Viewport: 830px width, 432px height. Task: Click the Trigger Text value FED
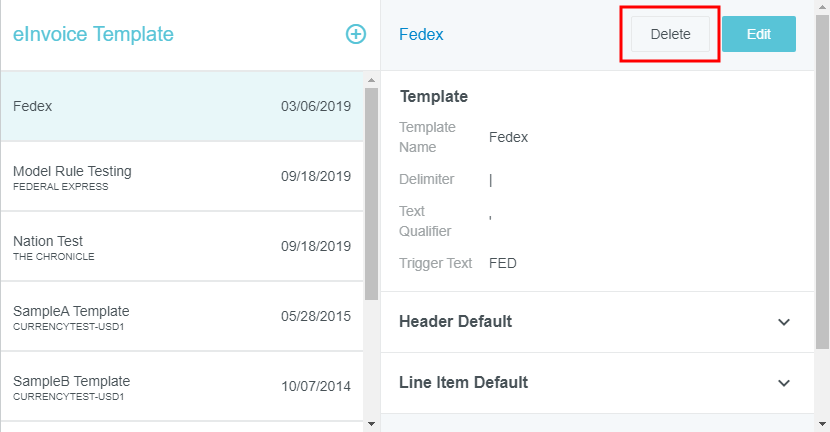pyautogui.click(x=503, y=264)
